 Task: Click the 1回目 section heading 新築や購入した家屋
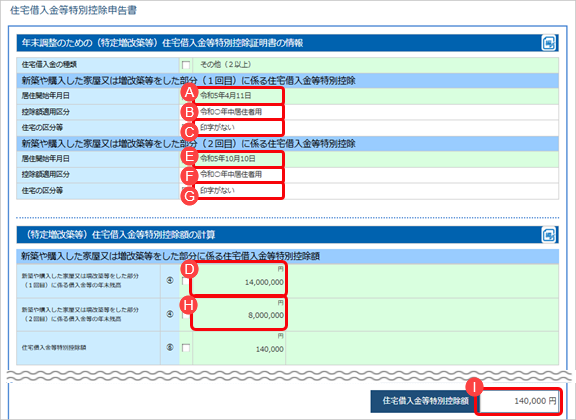[188, 80]
